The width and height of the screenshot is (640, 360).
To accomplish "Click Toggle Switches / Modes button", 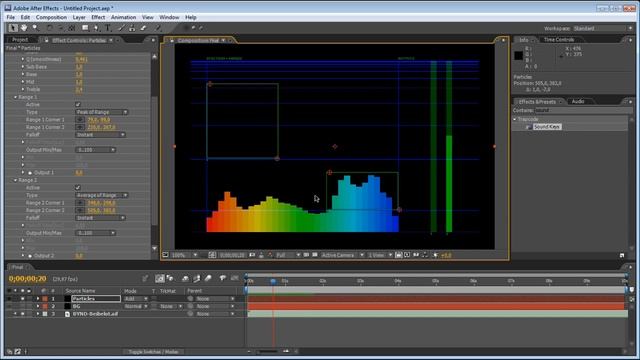I will [153, 351].
